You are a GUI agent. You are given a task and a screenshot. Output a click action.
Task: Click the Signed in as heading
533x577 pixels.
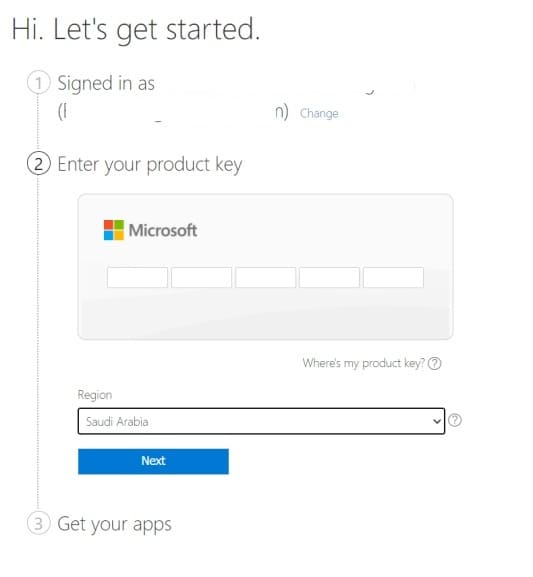pyautogui.click(x=106, y=84)
